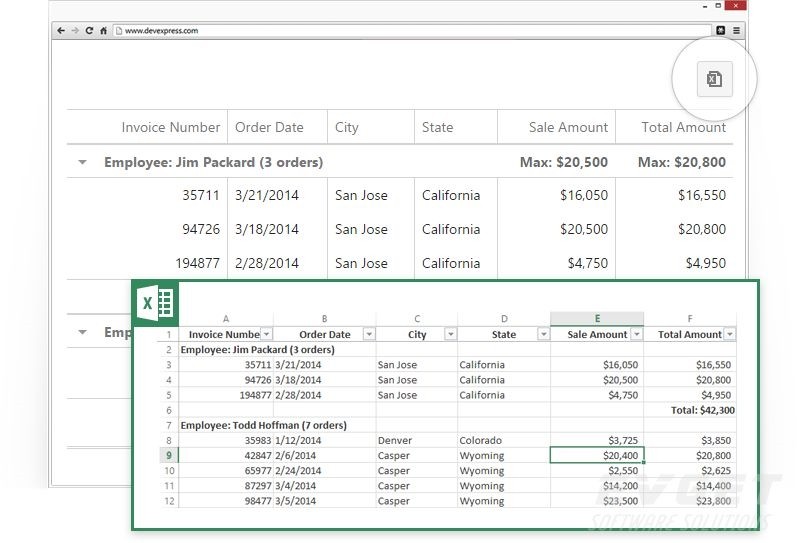Go to the browser home icon
The height and width of the screenshot is (543, 797).
coord(104,31)
